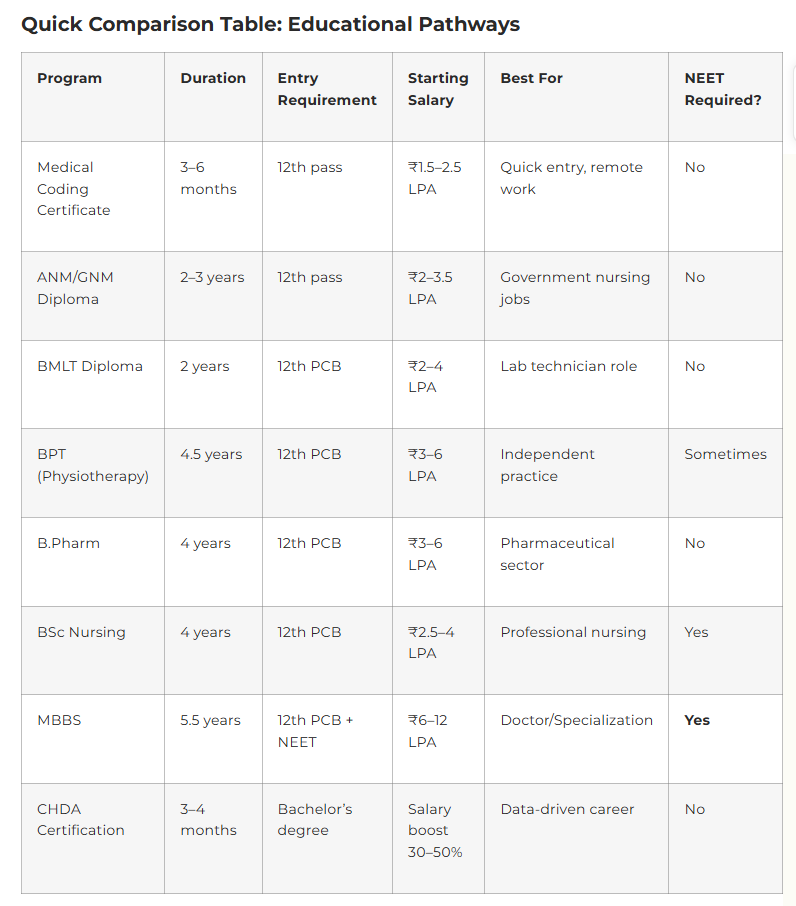Image resolution: width=796 pixels, height=906 pixels.
Task: Select the bold 'Yes' in the MBBS row
Action: tap(697, 720)
